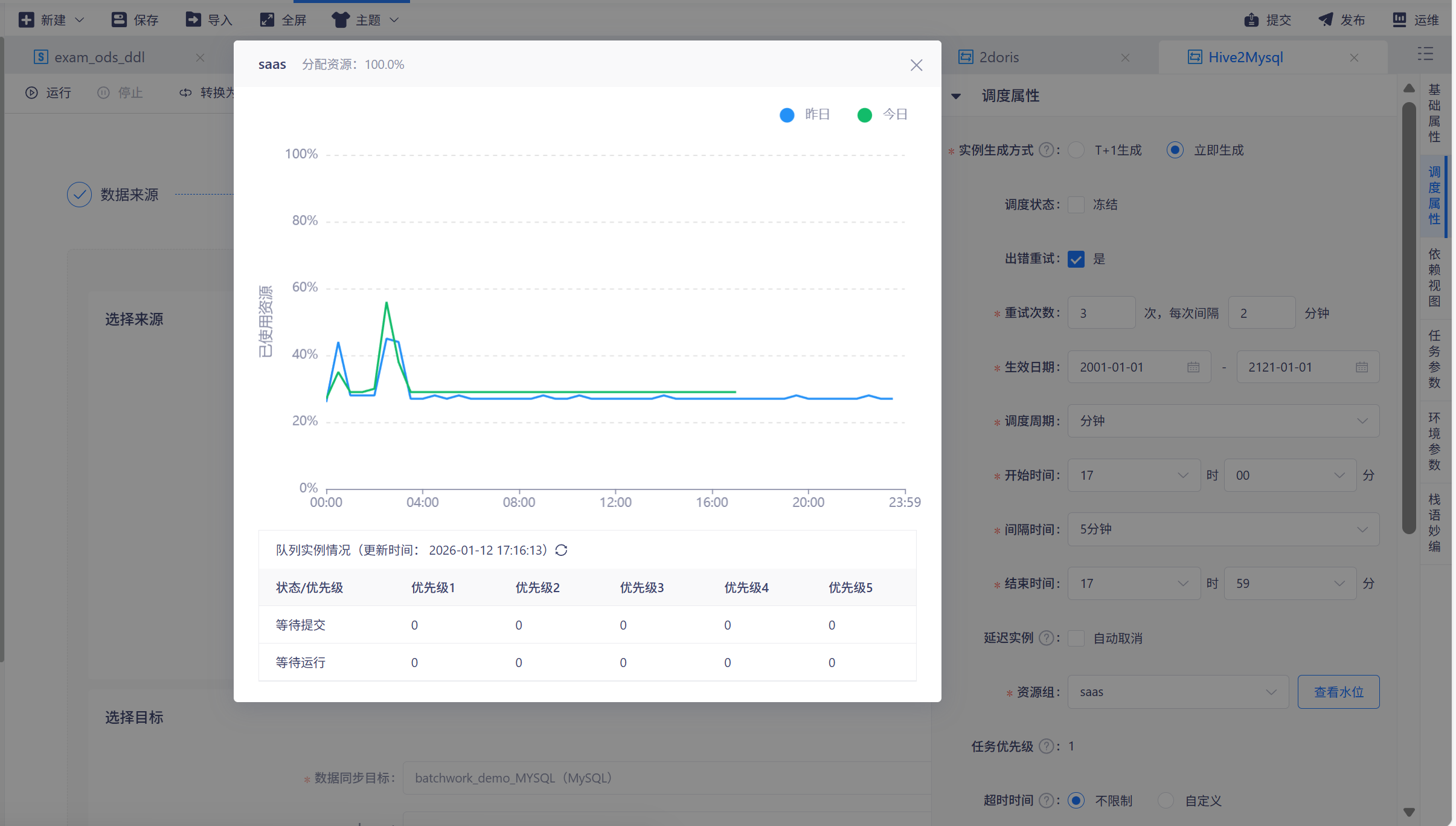The width and height of the screenshot is (1456, 826).
Task: Collapse the 调度属性 section
Action: tap(956, 96)
